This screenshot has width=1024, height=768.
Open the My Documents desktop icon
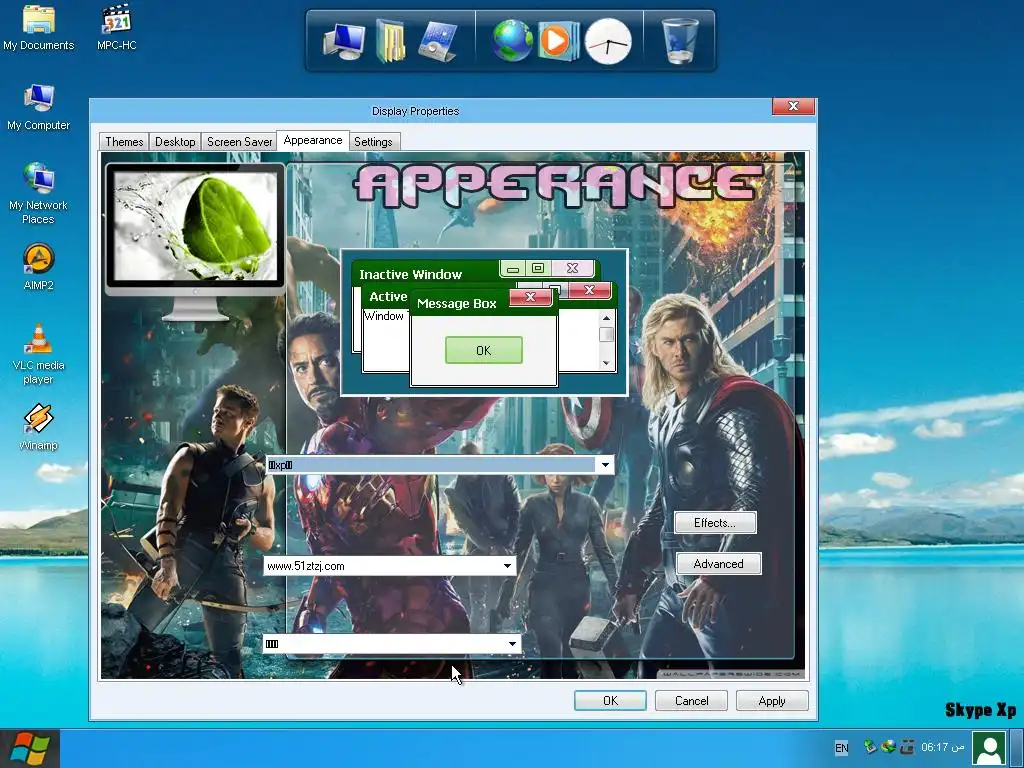click(x=39, y=27)
